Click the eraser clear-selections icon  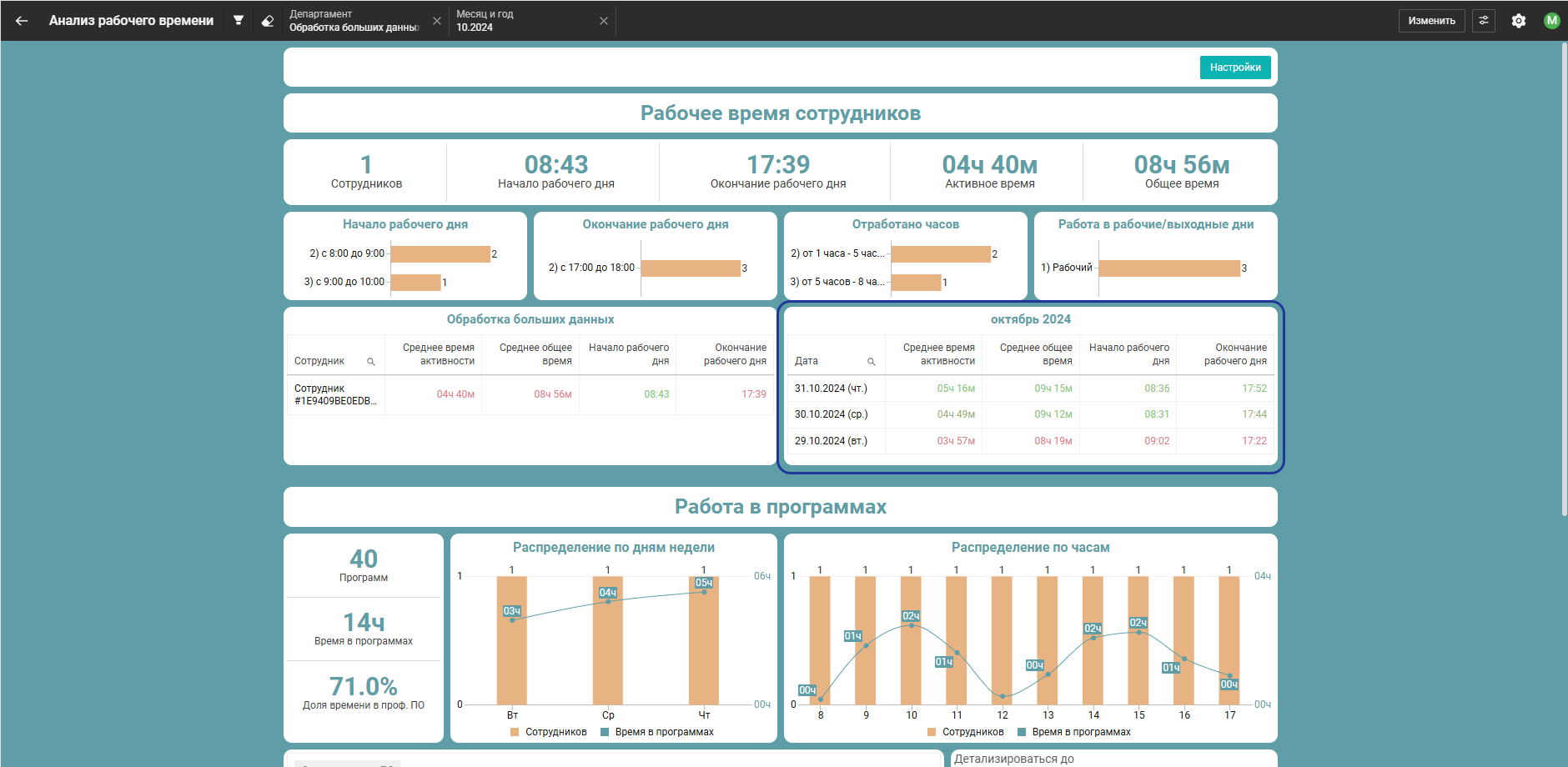(268, 21)
